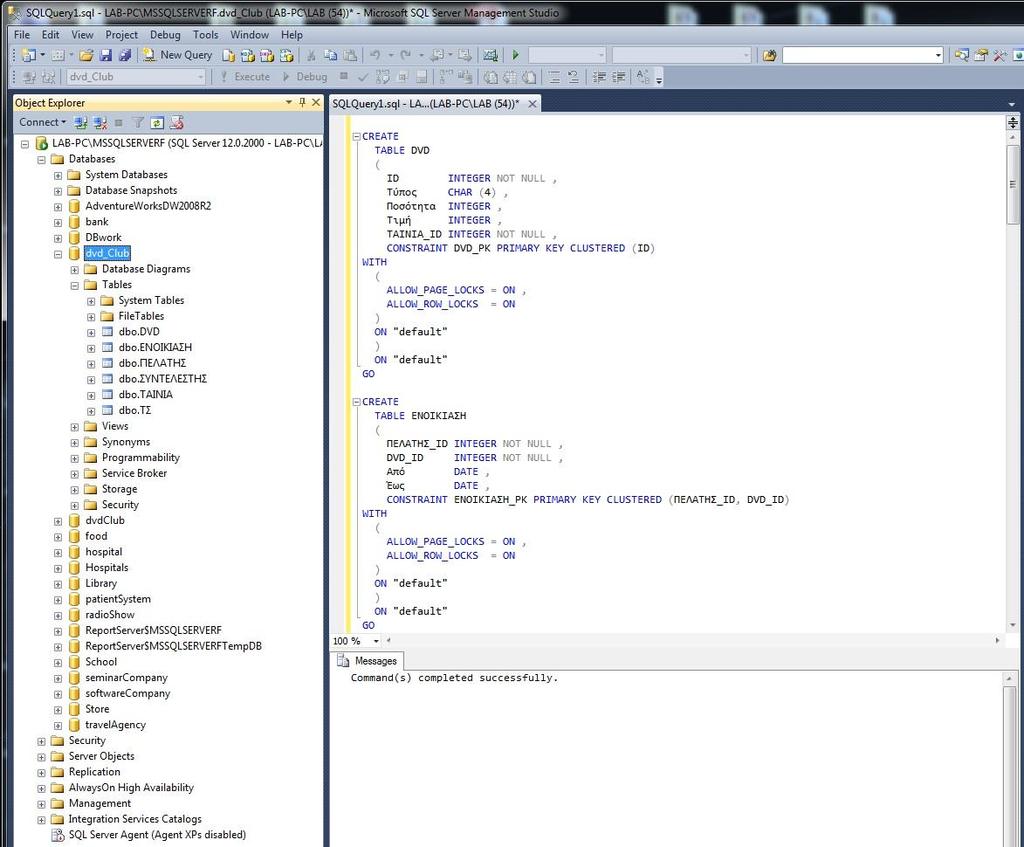The width and height of the screenshot is (1024, 847).
Task: Select SQL Server Agent node
Action: [157, 835]
